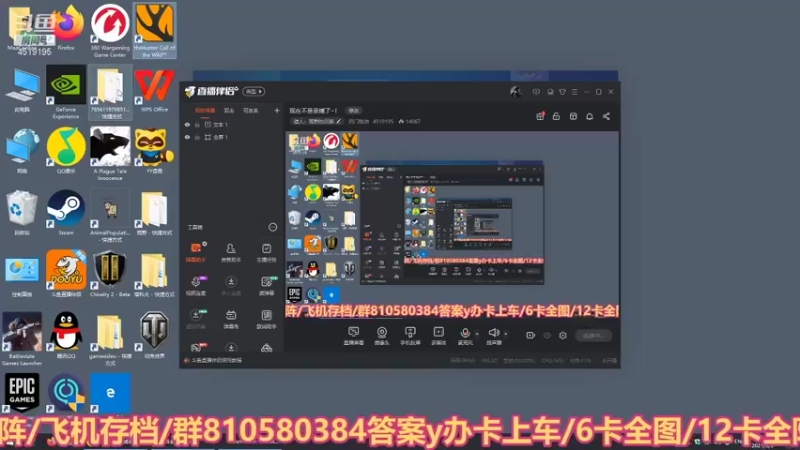800x450 pixels.
Task: Open the orange 弹幕助手 tool
Action: (196, 252)
